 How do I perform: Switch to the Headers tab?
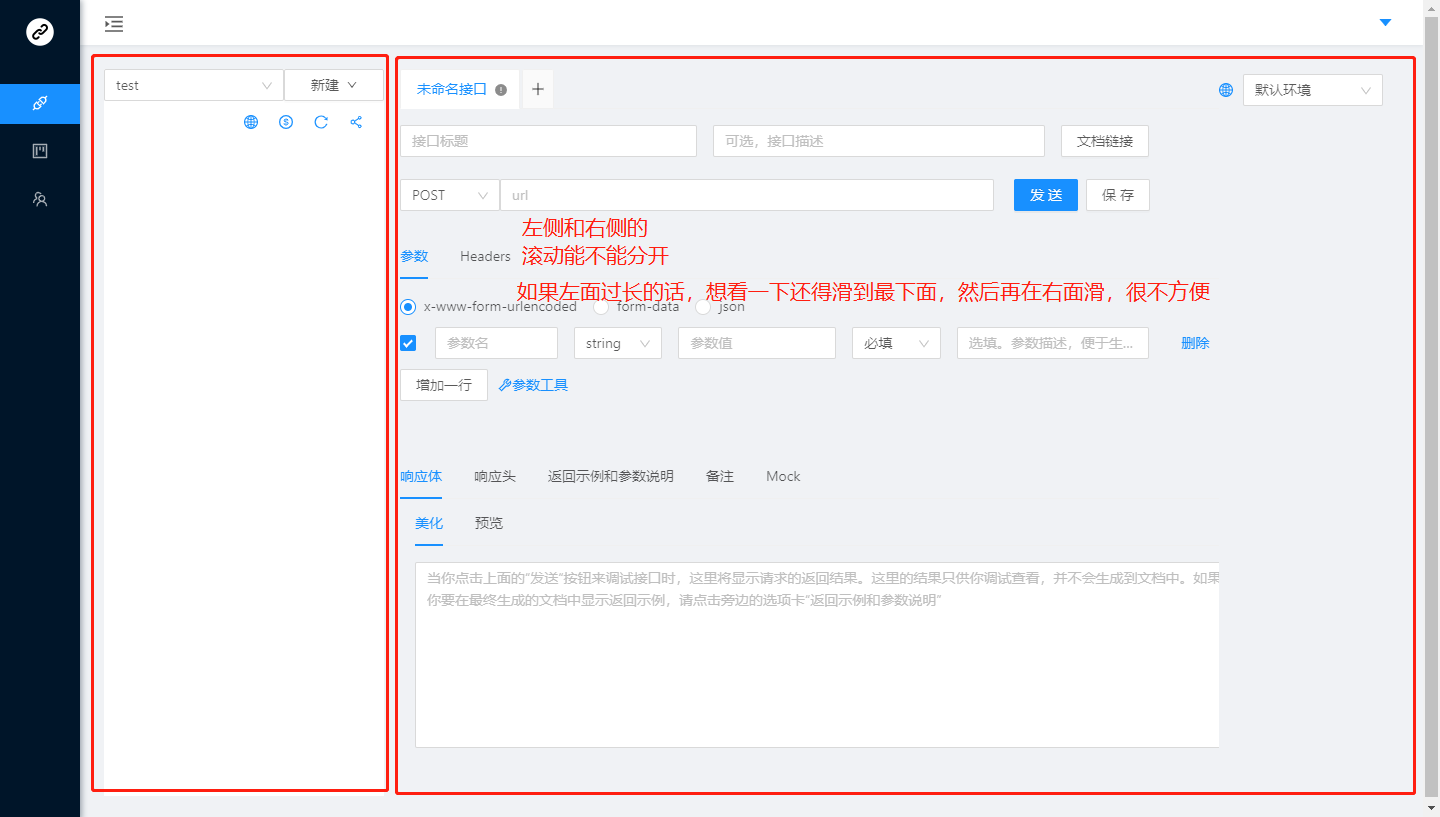(x=485, y=256)
